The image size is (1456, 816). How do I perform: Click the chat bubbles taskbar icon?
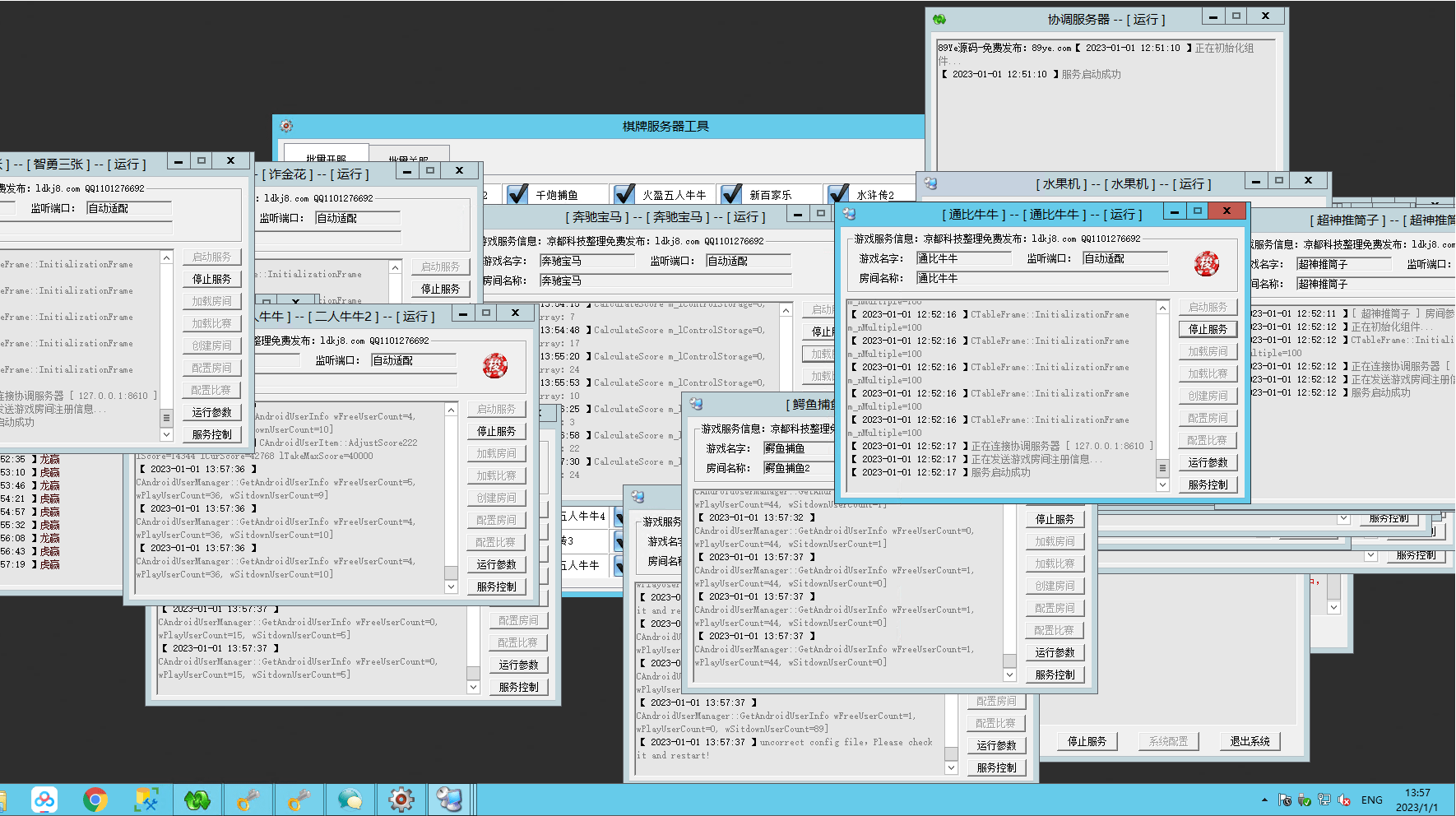point(350,800)
